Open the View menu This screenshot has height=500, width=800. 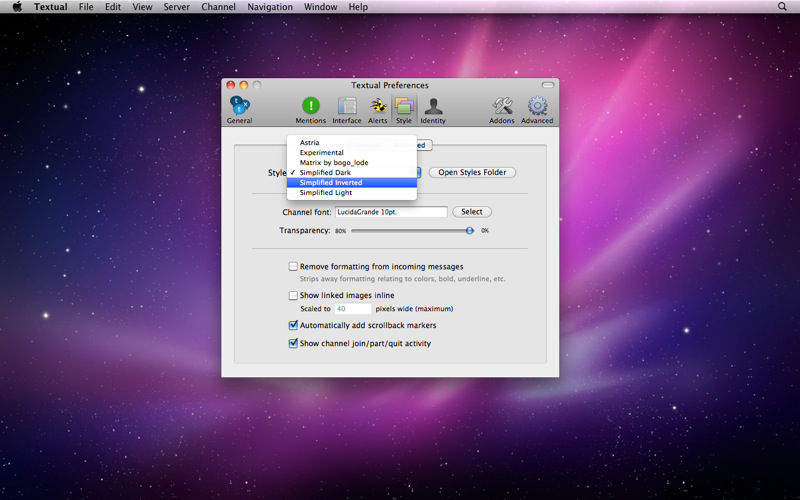pos(142,7)
